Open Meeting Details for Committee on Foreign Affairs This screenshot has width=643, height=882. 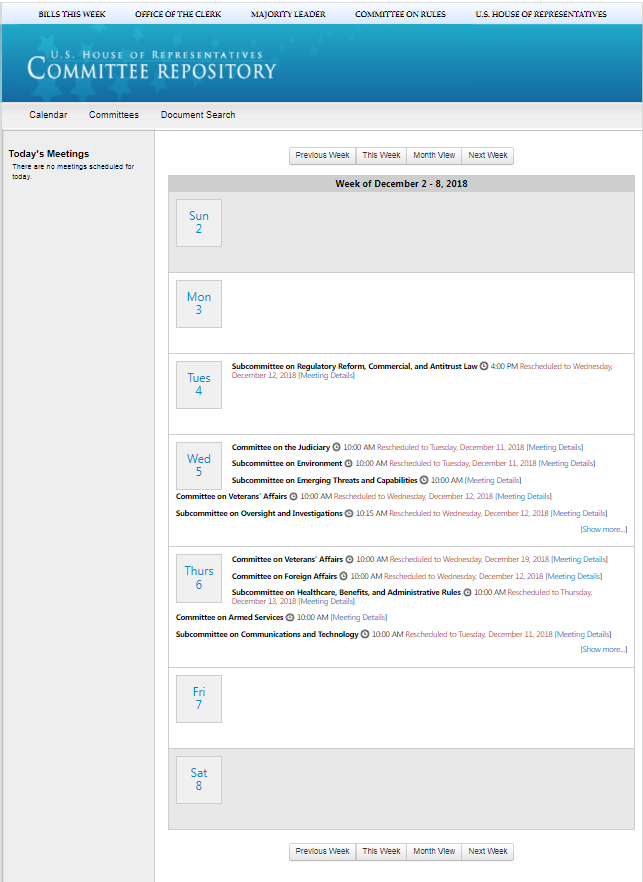point(574,576)
